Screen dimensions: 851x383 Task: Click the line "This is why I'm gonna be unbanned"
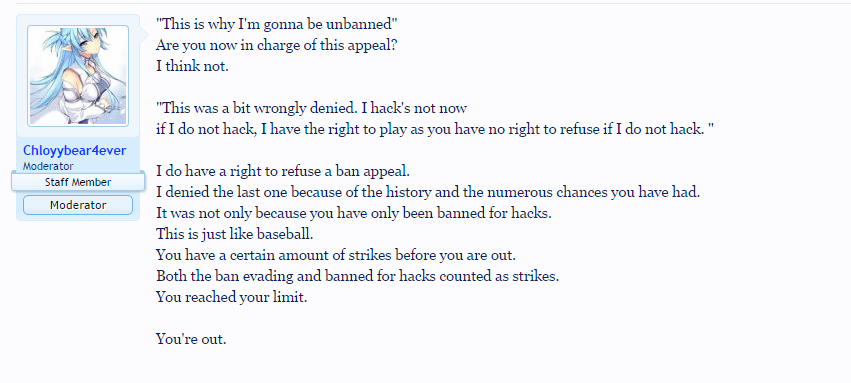277,24
